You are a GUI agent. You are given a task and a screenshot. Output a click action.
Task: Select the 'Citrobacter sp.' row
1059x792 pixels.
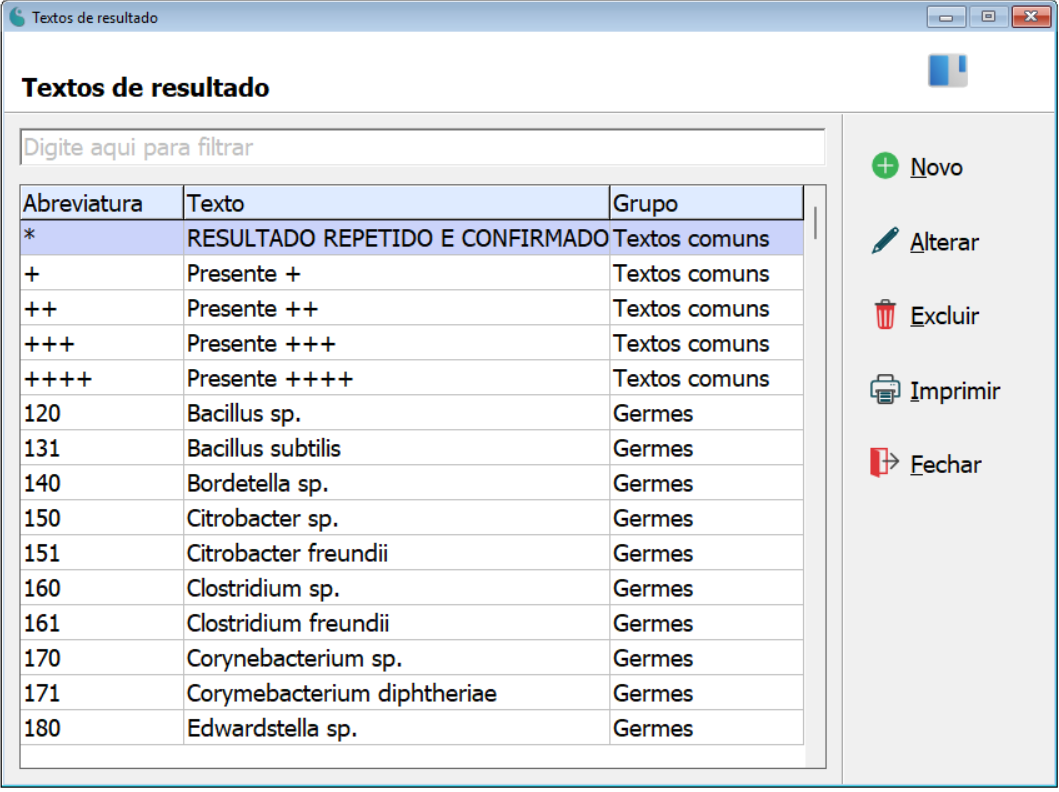click(x=412, y=519)
